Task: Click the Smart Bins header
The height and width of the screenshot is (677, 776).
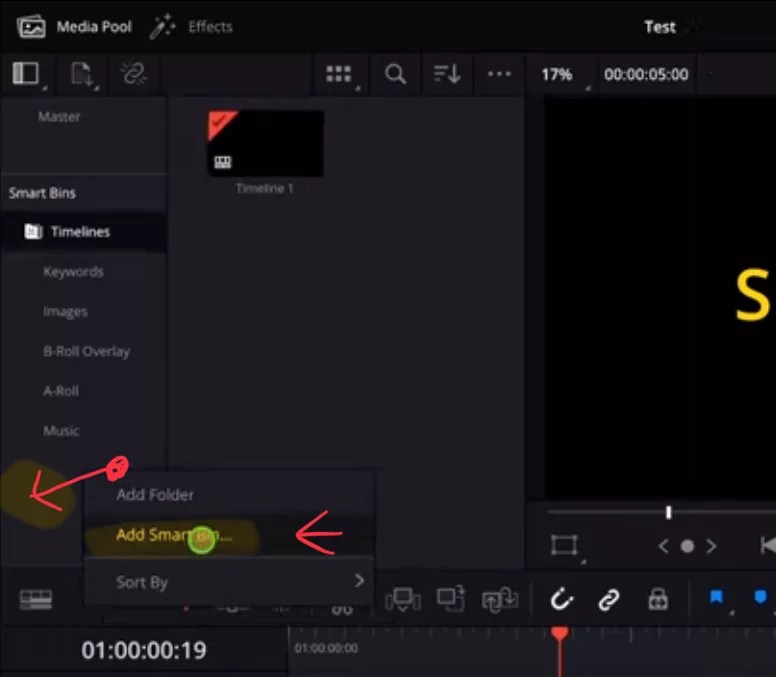Action: tap(42, 193)
